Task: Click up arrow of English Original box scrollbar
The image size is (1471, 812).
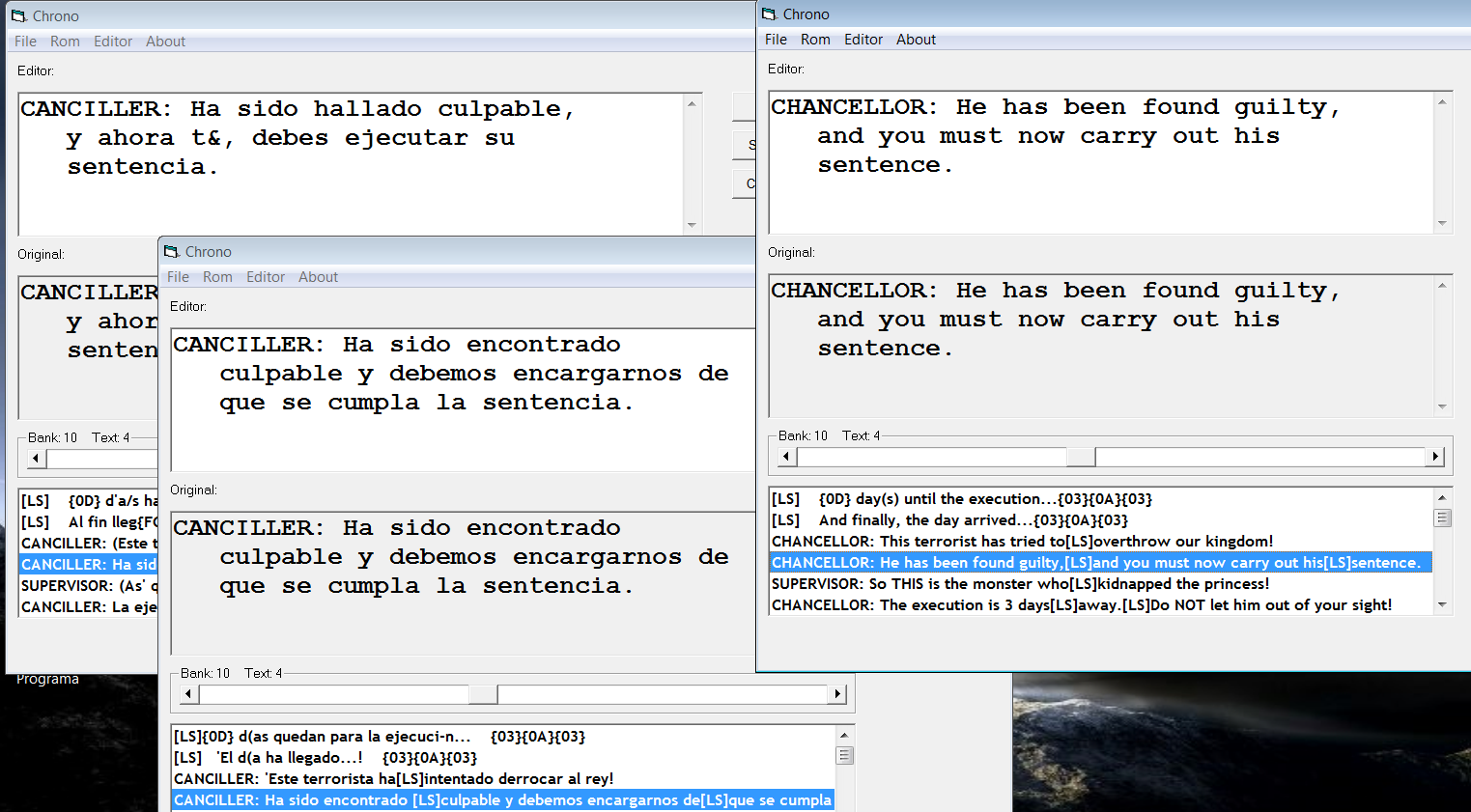Action: pos(1442,285)
